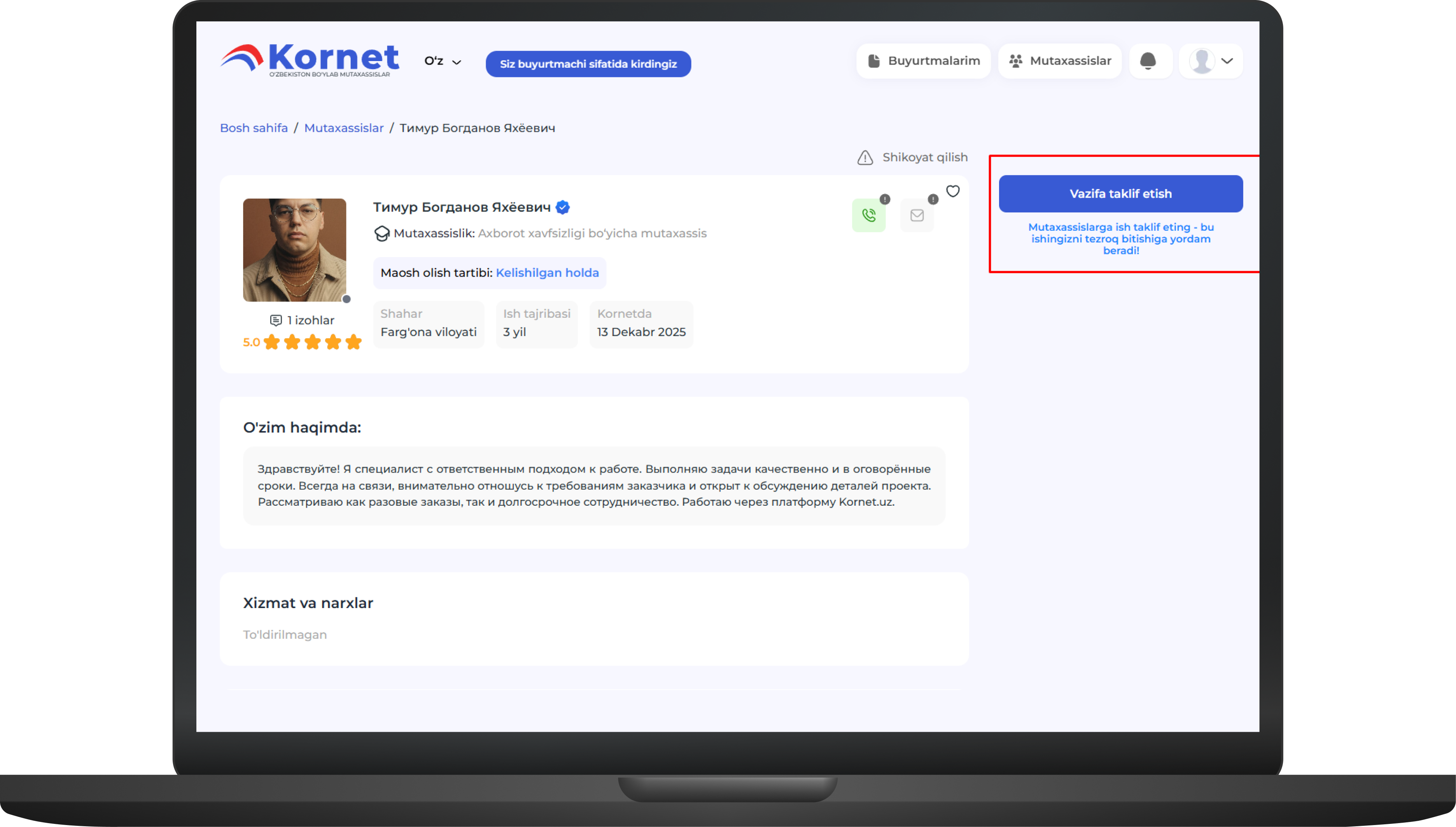Click Siz buyurtmachi sifatida kirdingiz badge
The height and width of the screenshot is (827, 1456).
[x=588, y=64]
